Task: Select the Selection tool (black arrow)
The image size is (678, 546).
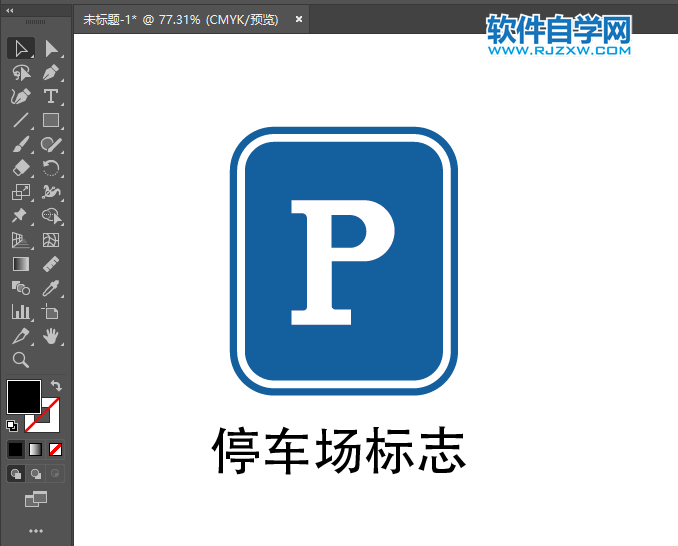Action: pyautogui.click(x=21, y=48)
